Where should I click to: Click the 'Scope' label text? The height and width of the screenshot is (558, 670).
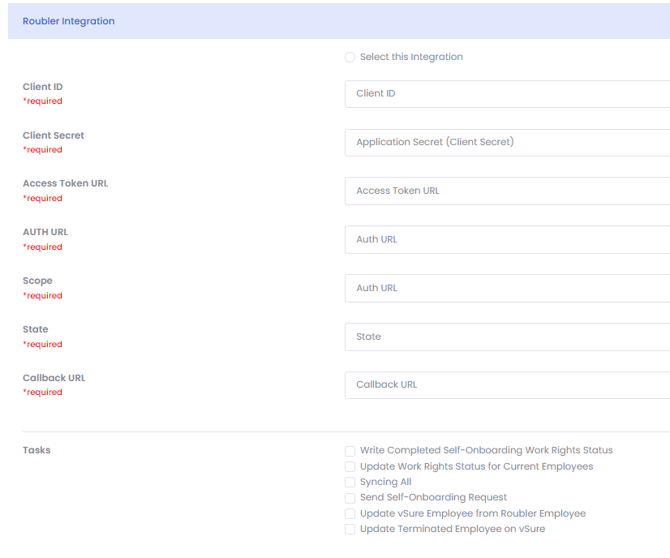pyautogui.click(x=38, y=281)
